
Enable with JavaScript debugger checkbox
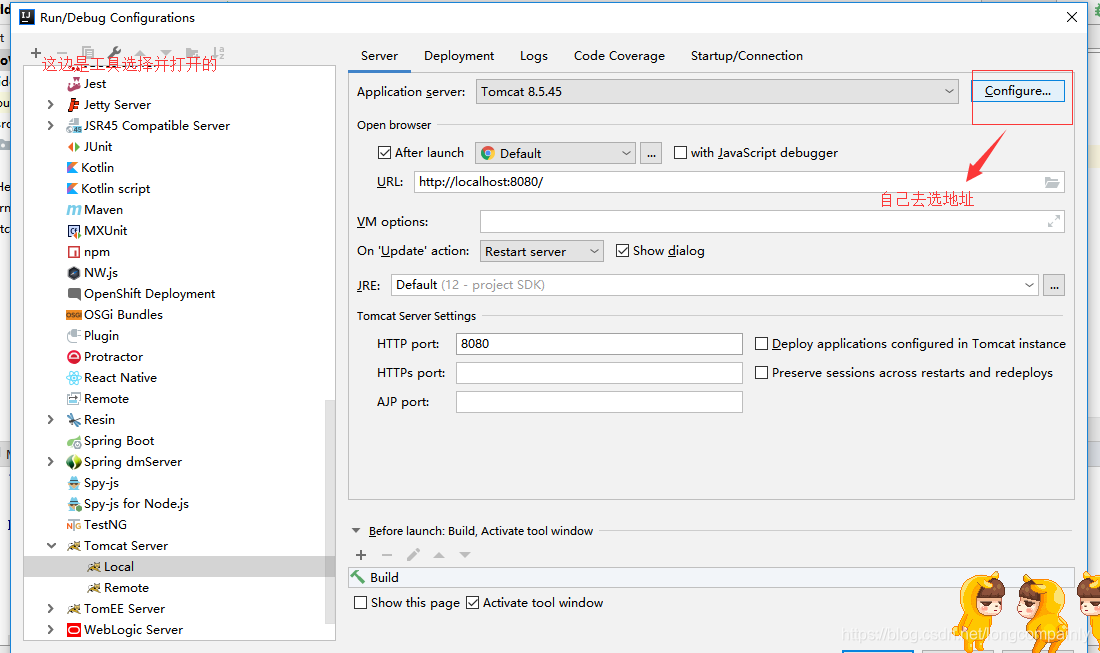pos(680,152)
